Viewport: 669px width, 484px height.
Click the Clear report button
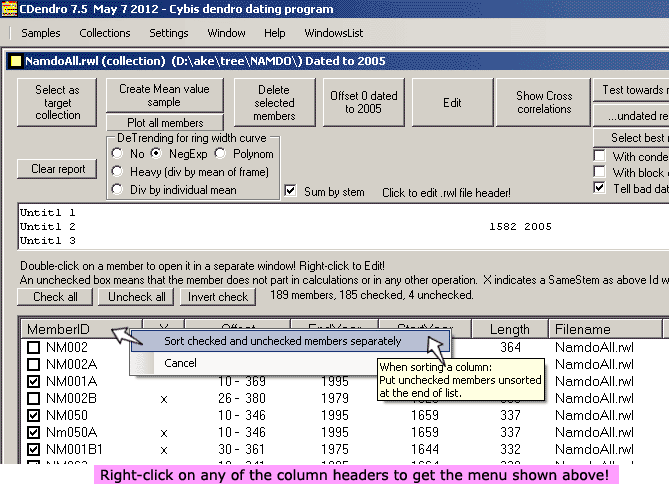pyautogui.click(x=57, y=169)
